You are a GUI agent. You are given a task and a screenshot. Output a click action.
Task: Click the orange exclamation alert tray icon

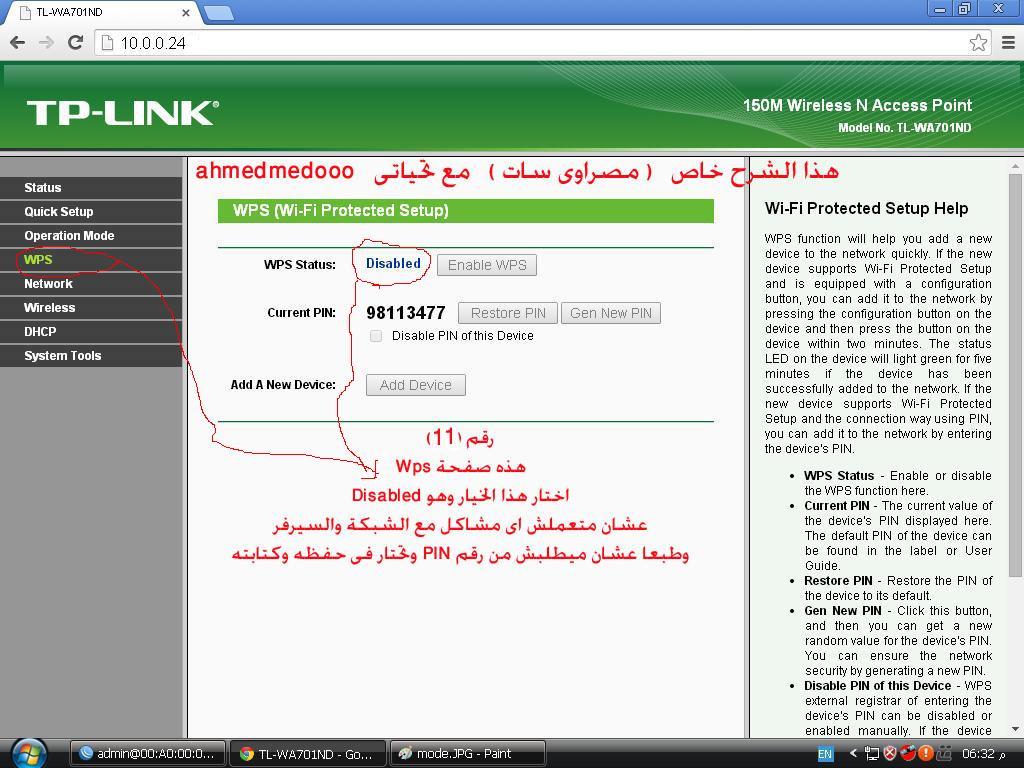(x=925, y=753)
